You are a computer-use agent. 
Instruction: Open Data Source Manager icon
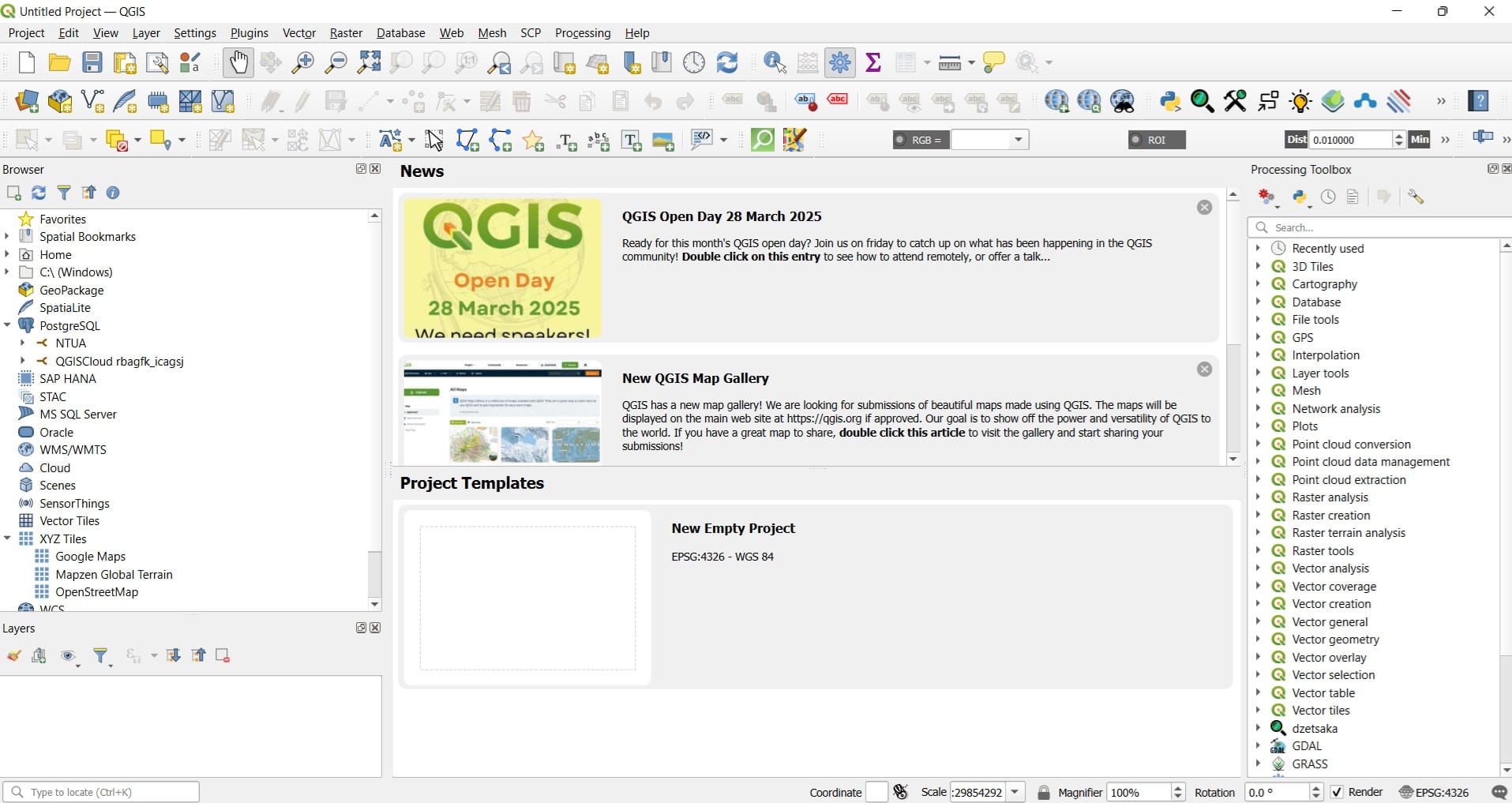pyautogui.click(x=27, y=101)
